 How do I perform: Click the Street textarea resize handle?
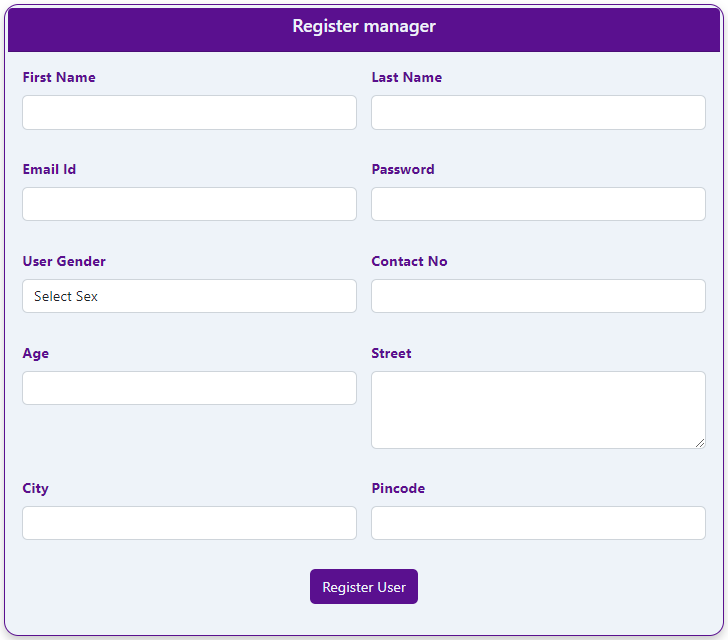(x=700, y=443)
